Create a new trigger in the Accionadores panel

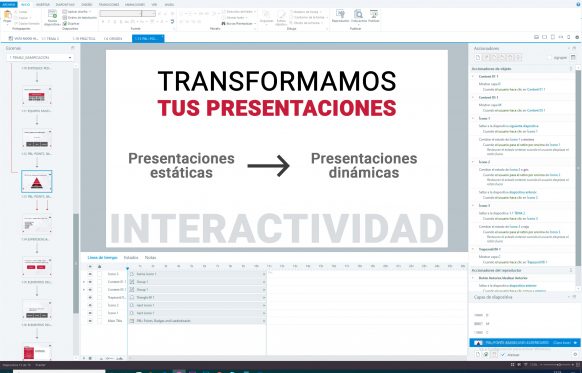tap(478, 58)
